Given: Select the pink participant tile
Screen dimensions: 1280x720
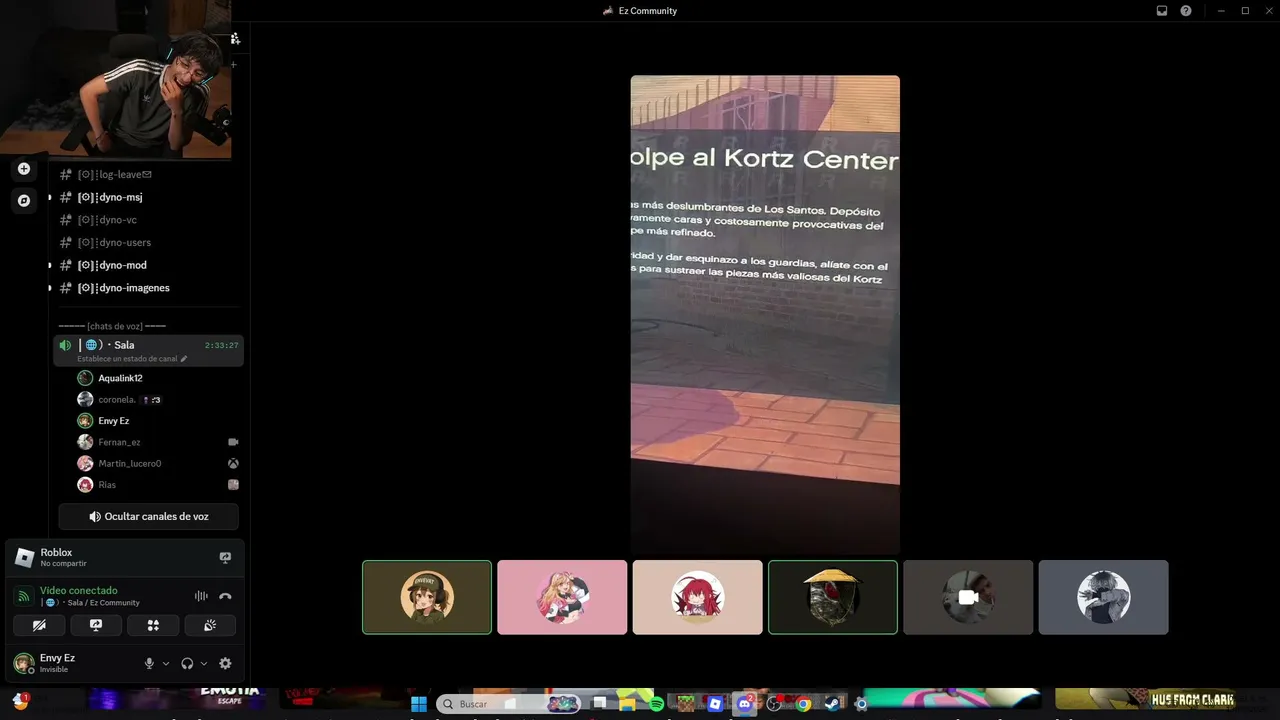Looking at the screenshot, I should [562, 597].
